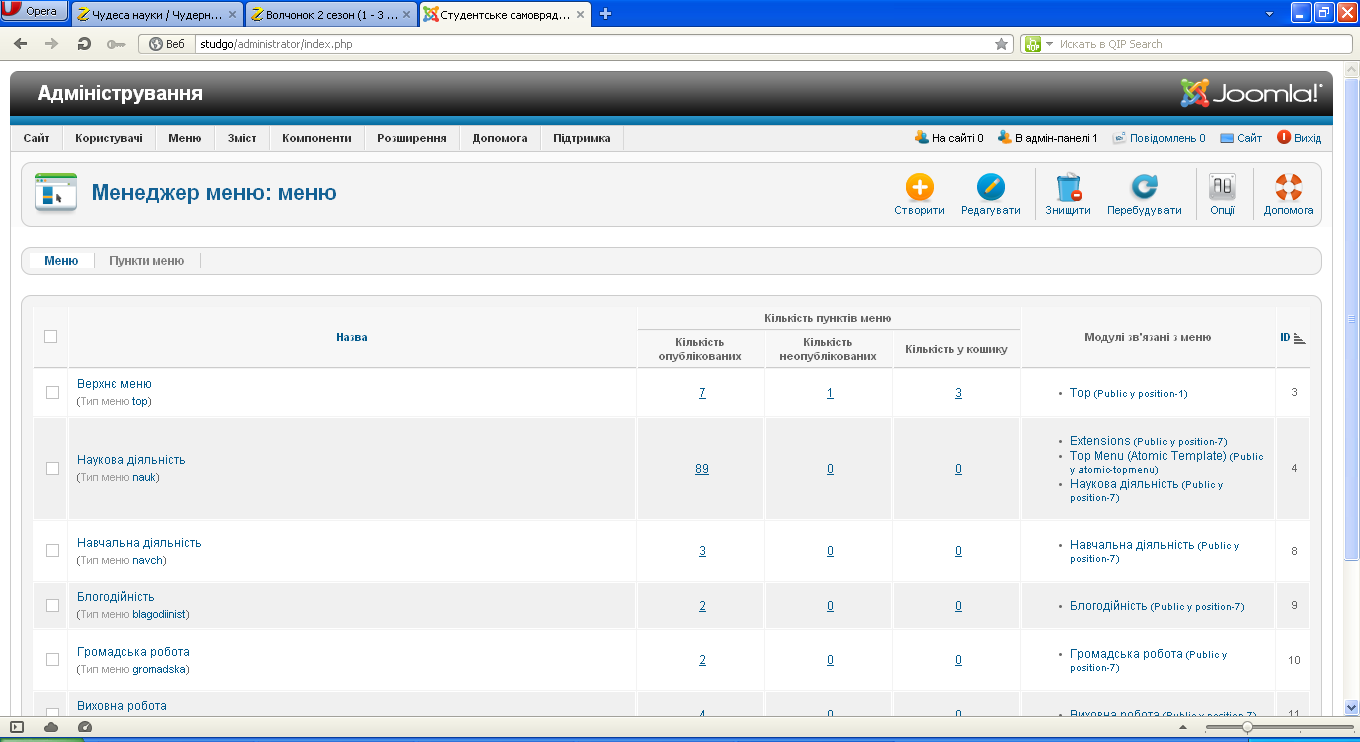The width and height of the screenshot is (1360, 742).
Task: Select the Меню submenu tab
Action: [x=61, y=260]
